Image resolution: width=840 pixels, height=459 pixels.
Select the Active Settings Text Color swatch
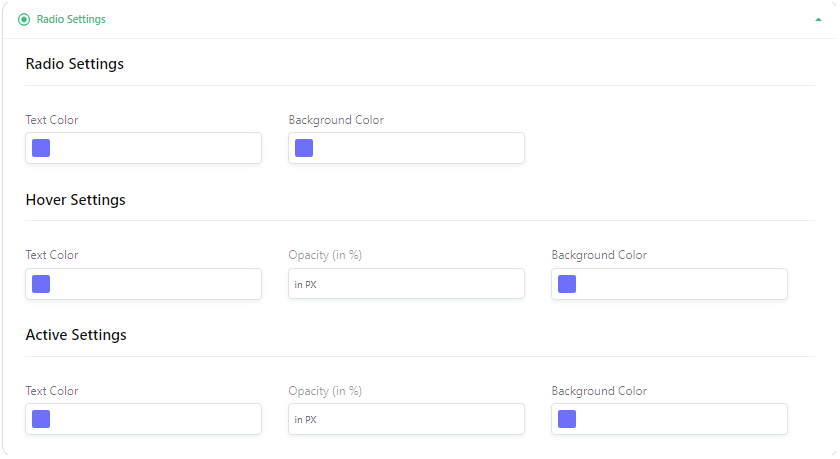(x=41, y=419)
